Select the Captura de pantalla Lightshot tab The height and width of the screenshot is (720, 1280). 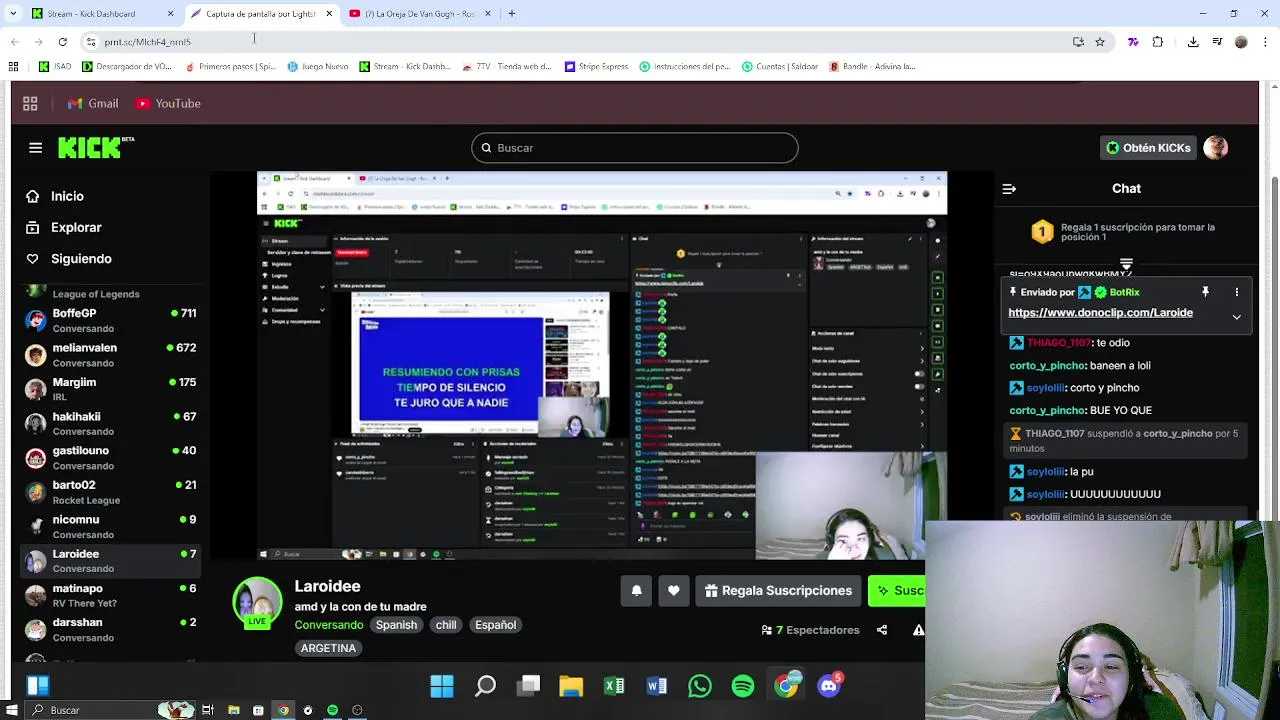coord(261,14)
